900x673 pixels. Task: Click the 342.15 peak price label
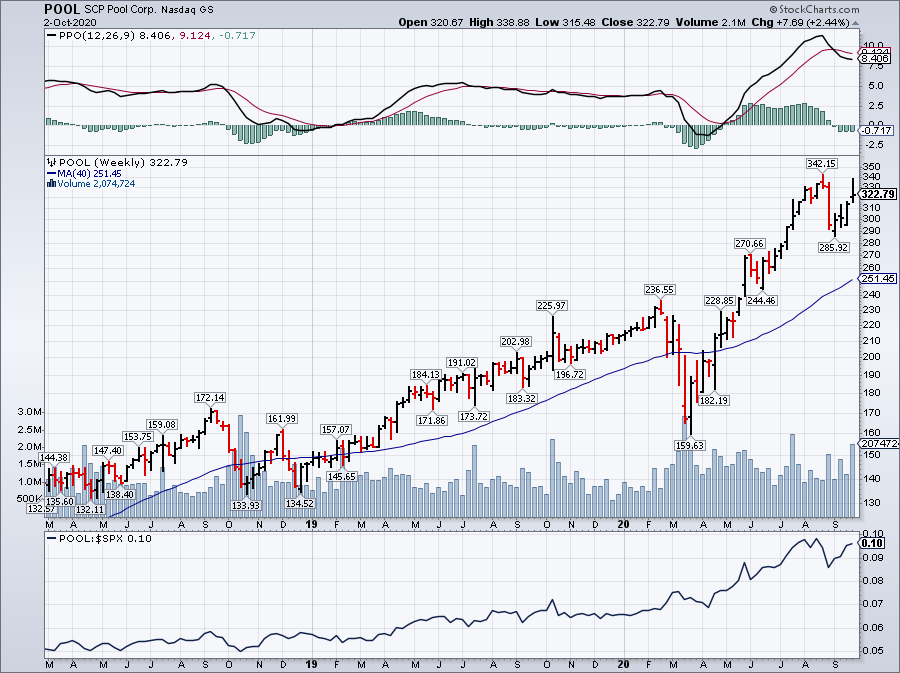click(x=821, y=164)
